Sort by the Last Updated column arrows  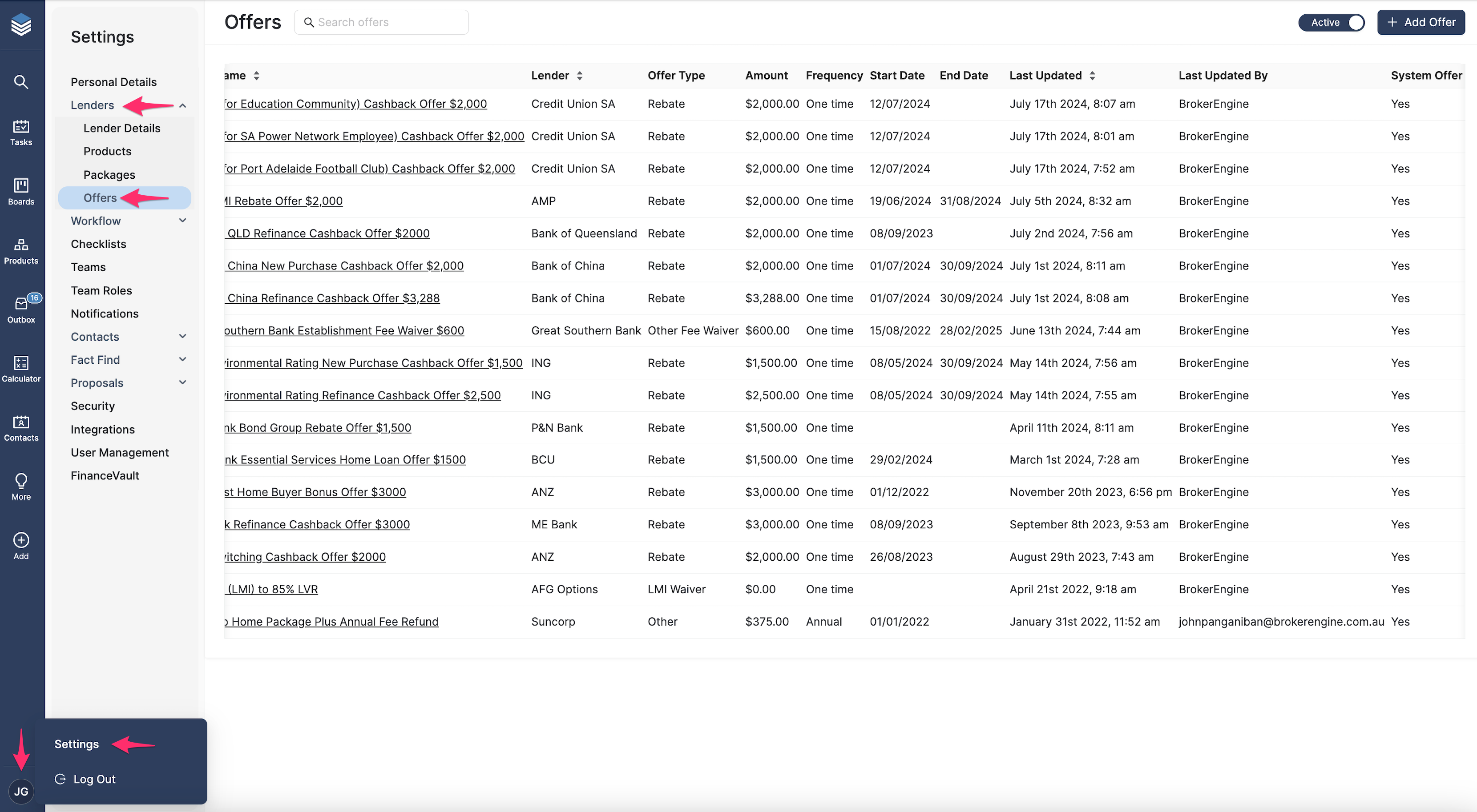pos(1092,76)
